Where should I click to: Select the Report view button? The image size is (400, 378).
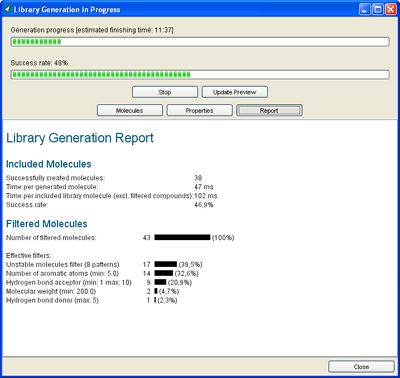coord(269,110)
